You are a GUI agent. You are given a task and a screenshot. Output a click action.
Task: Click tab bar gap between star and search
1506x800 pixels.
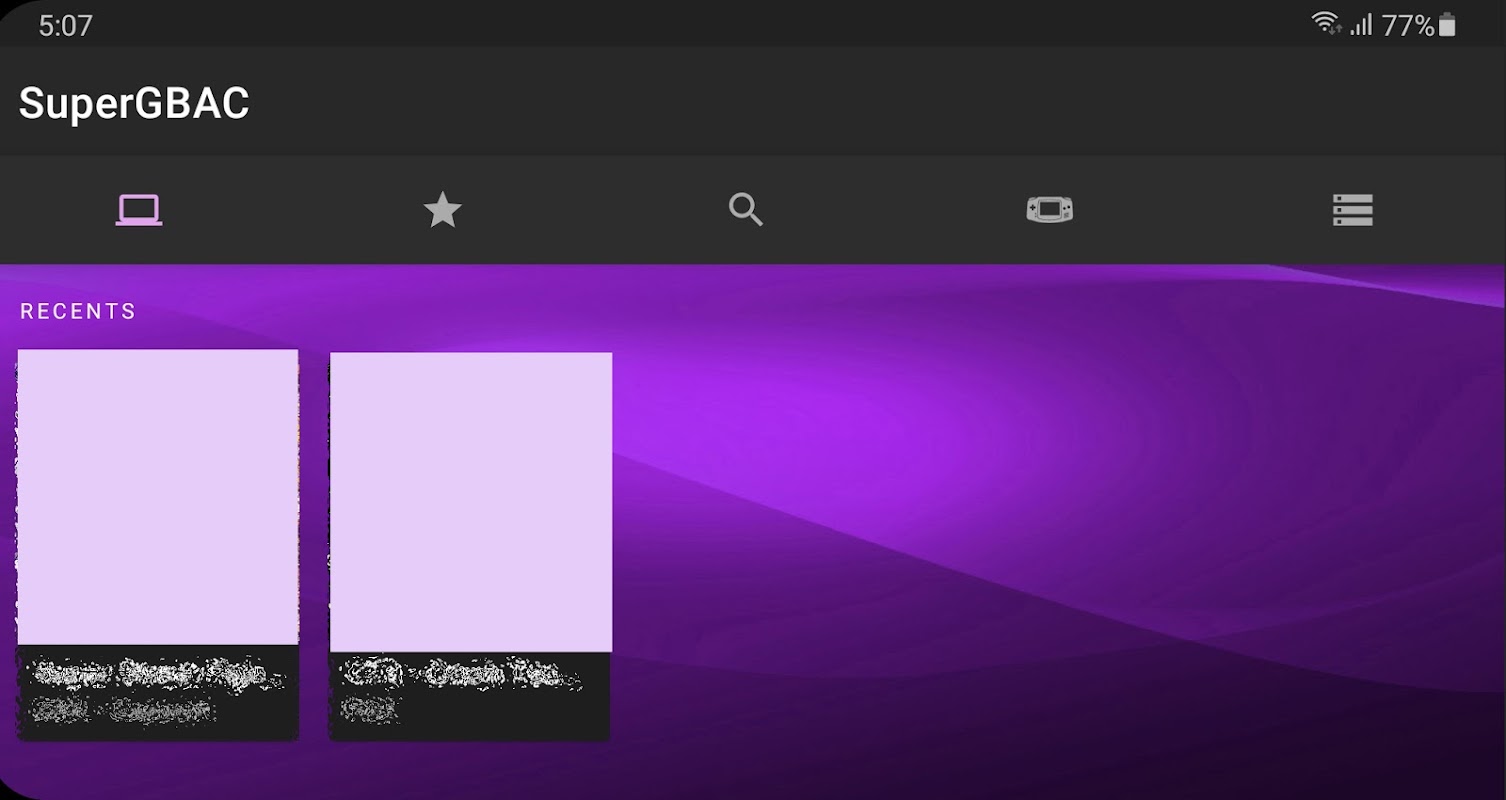[594, 210]
